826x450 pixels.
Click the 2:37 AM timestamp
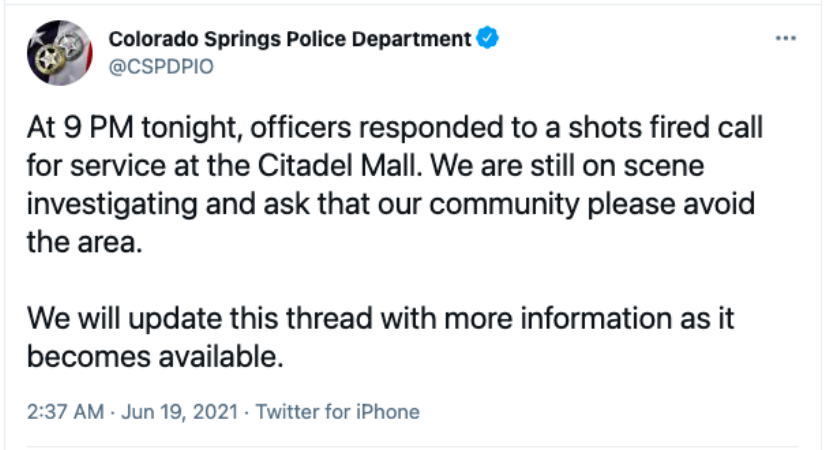click(x=65, y=412)
